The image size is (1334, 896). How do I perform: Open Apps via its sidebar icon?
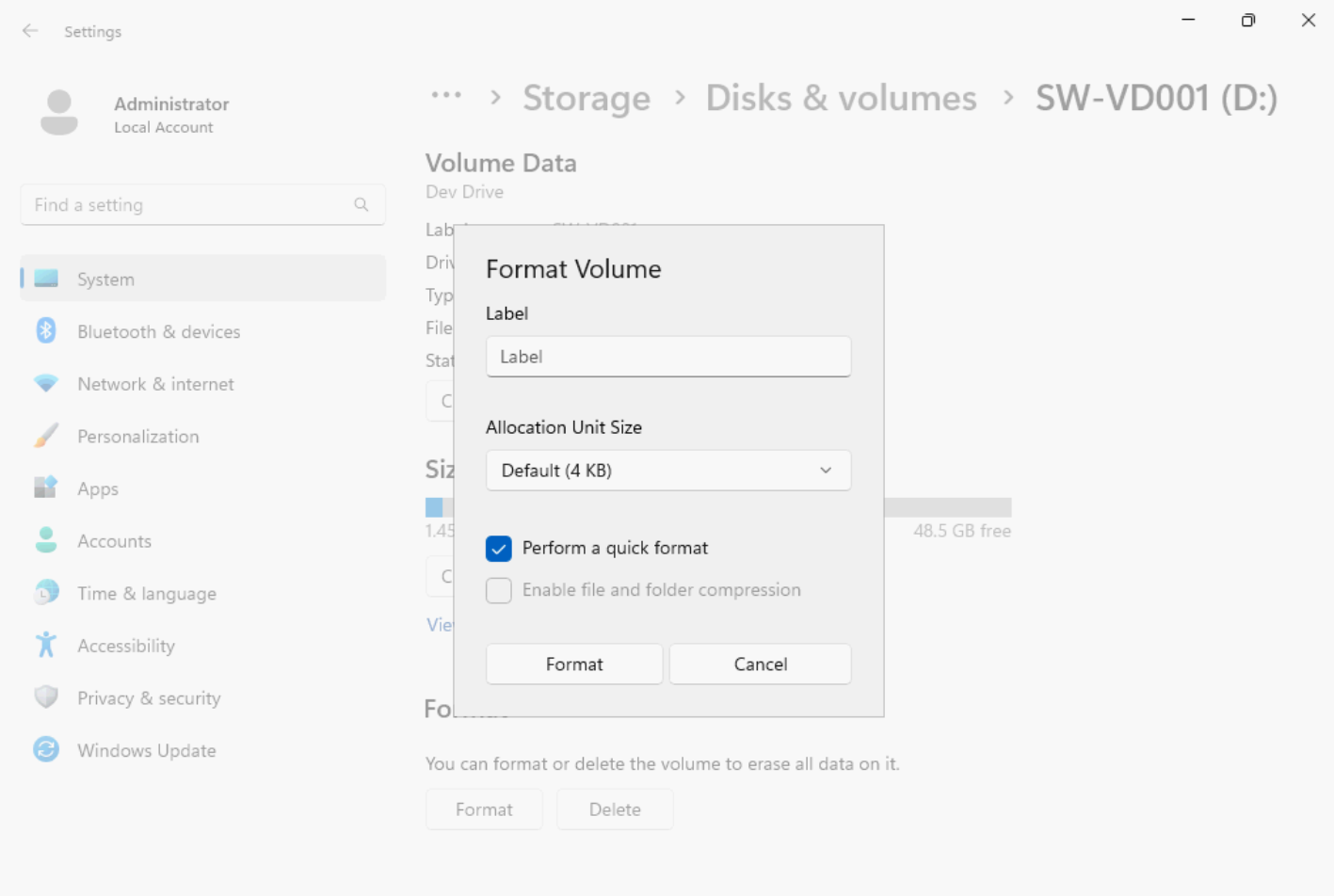click(45, 488)
